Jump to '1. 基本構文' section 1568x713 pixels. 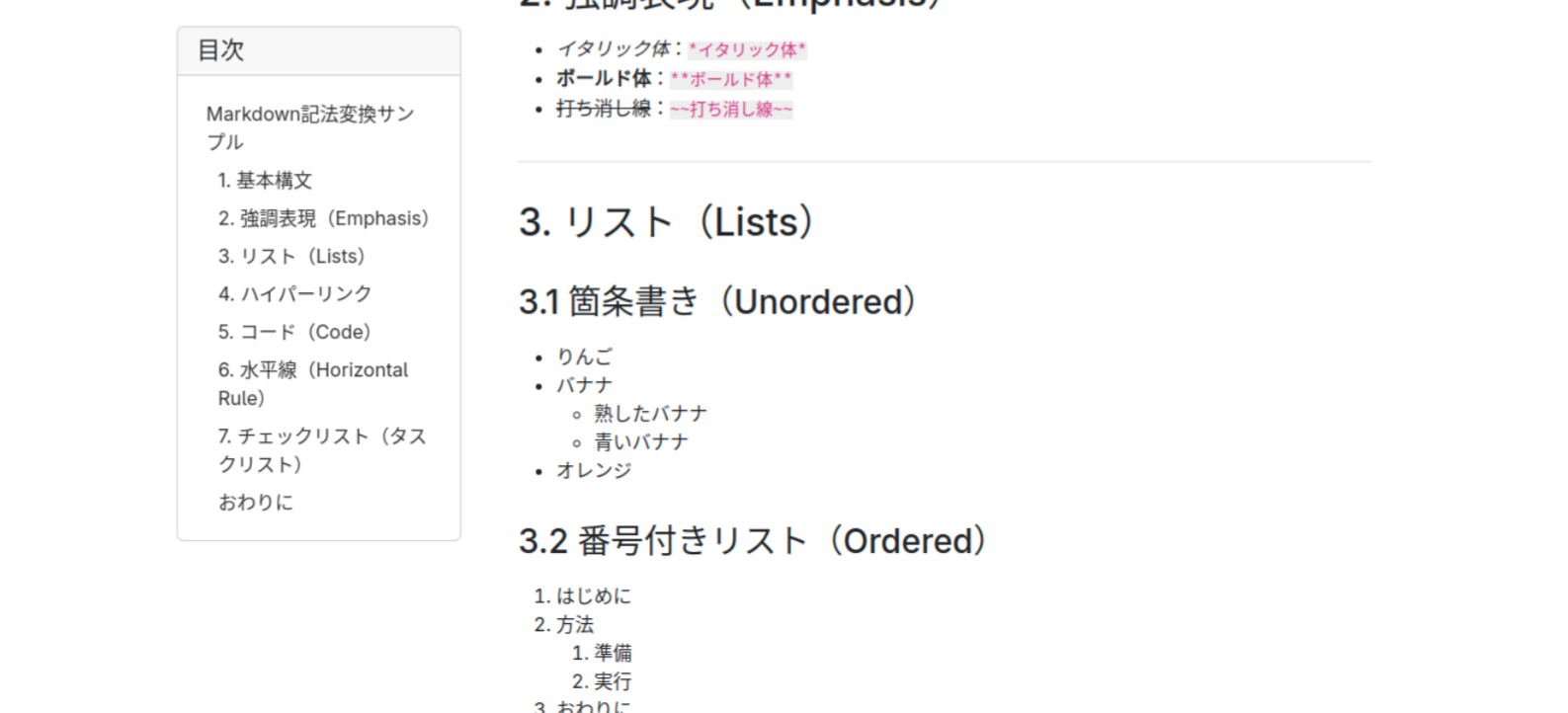(265, 181)
